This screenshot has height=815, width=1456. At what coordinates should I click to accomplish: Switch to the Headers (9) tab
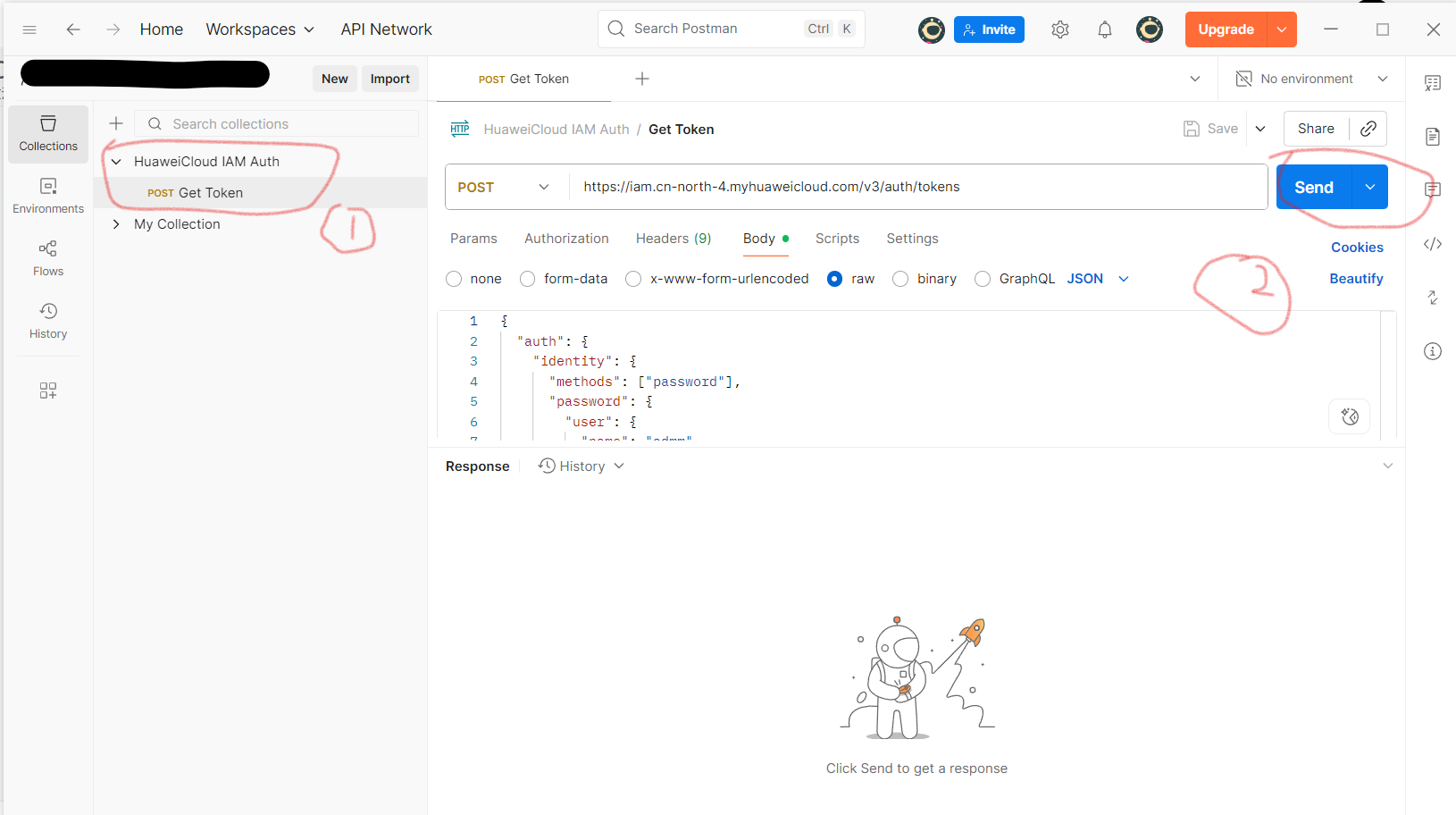point(674,239)
